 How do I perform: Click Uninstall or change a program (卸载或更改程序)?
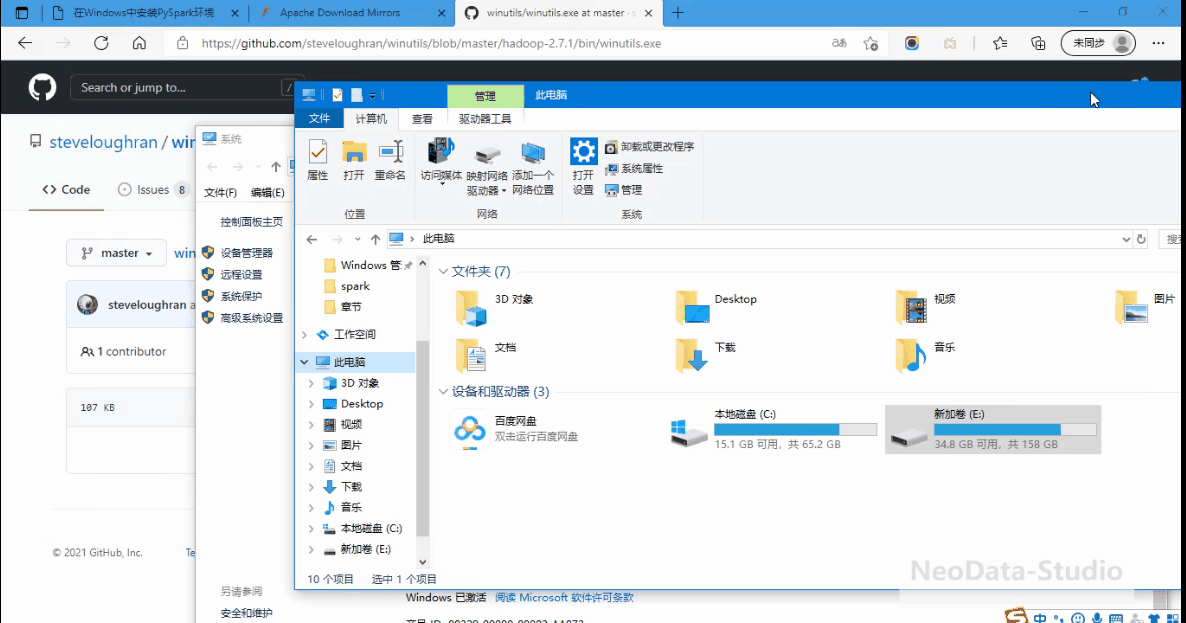tap(650, 147)
